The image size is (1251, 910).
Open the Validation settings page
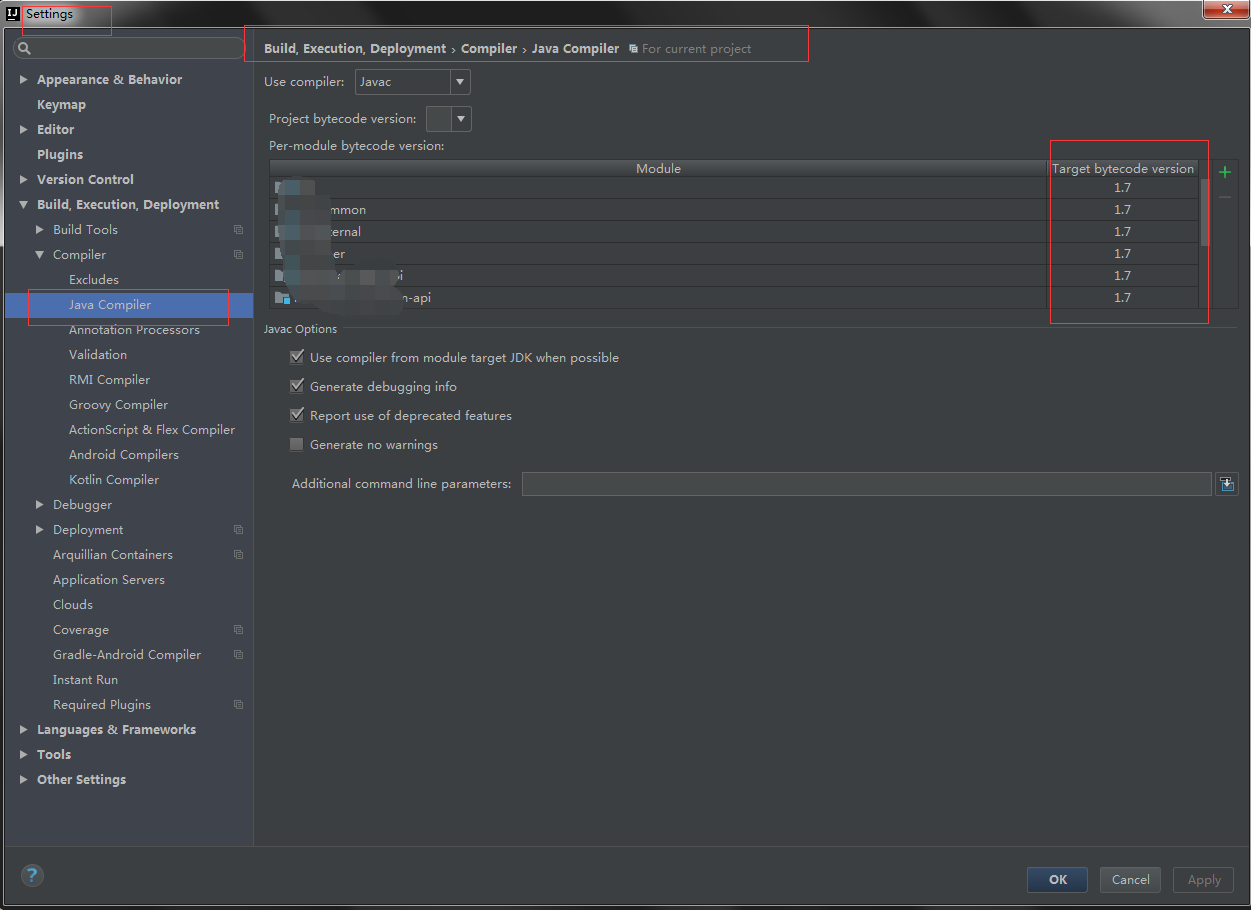click(98, 355)
